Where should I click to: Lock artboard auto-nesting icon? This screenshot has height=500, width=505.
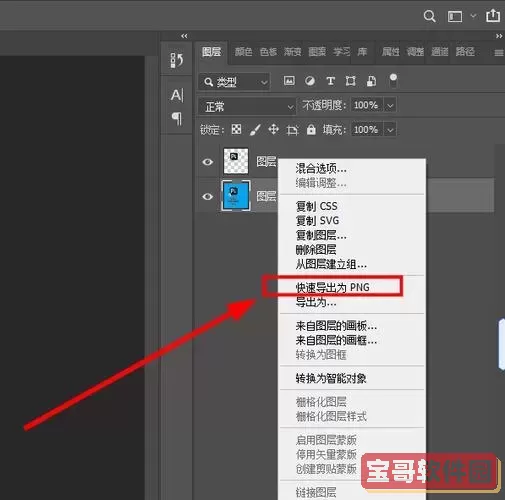(x=292, y=130)
